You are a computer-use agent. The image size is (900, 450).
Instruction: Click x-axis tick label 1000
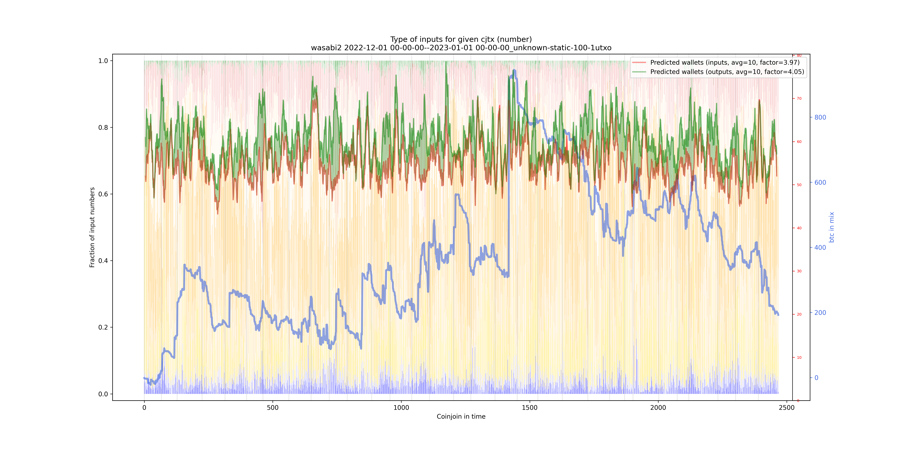pyautogui.click(x=401, y=408)
